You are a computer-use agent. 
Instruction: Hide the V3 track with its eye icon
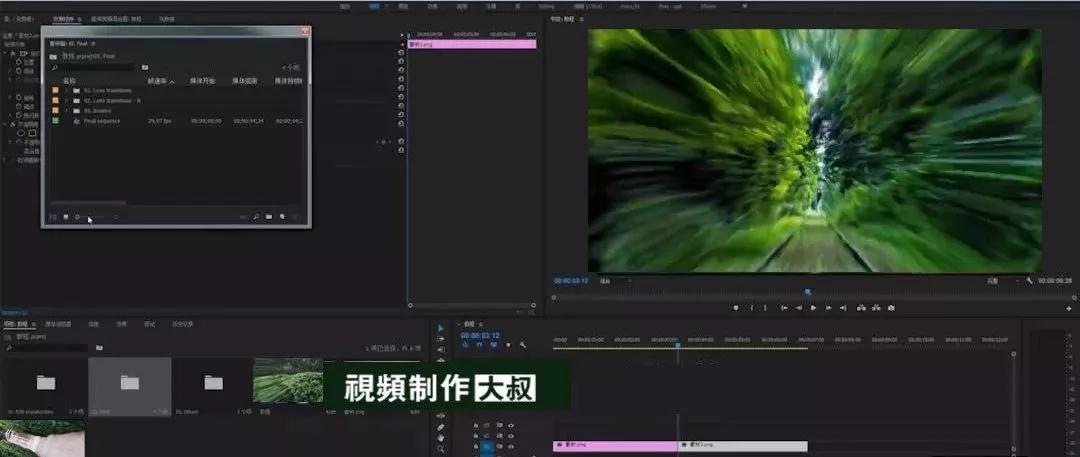click(510, 425)
